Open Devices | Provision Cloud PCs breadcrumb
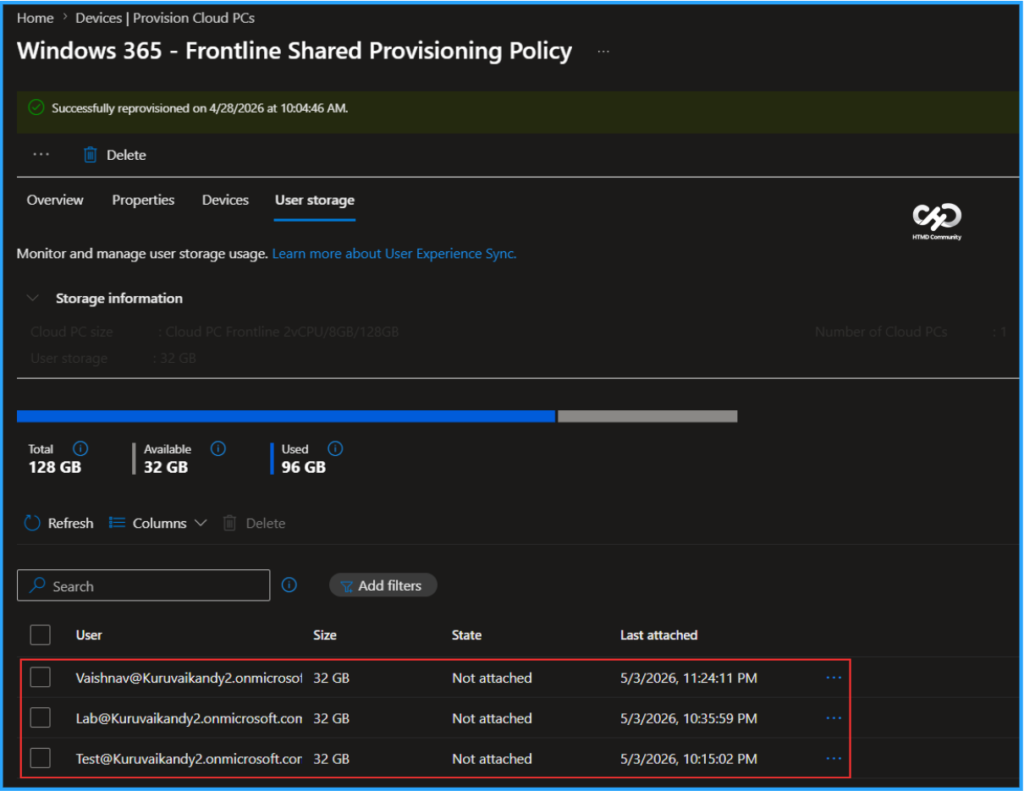The image size is (1024, 791). point(165,18)
